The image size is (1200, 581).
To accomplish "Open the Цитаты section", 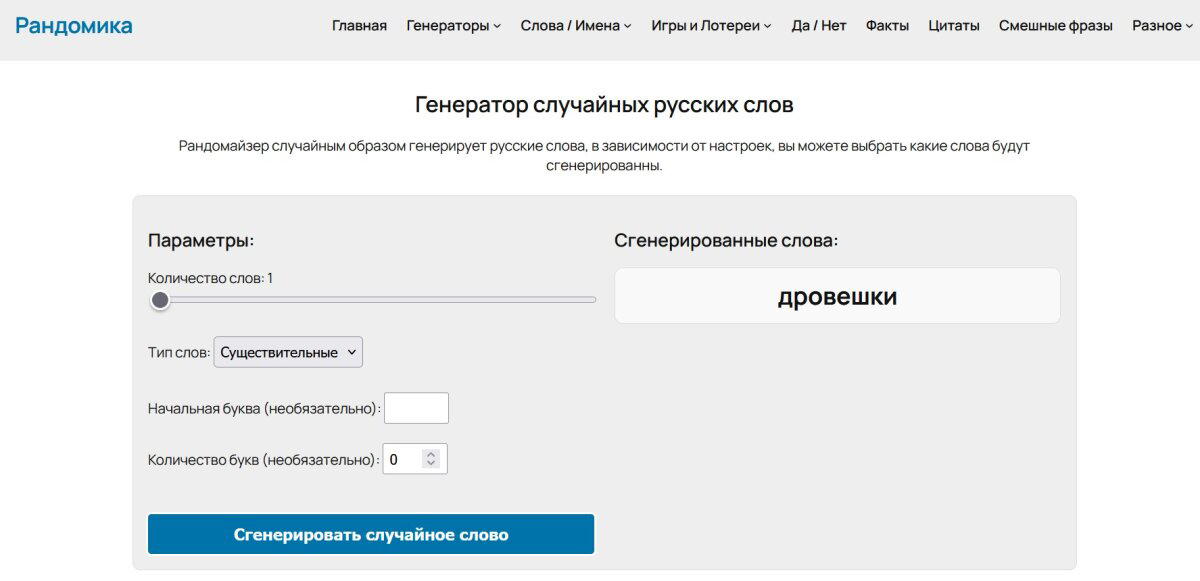I will pyautogui.click(x=957, y=25).
